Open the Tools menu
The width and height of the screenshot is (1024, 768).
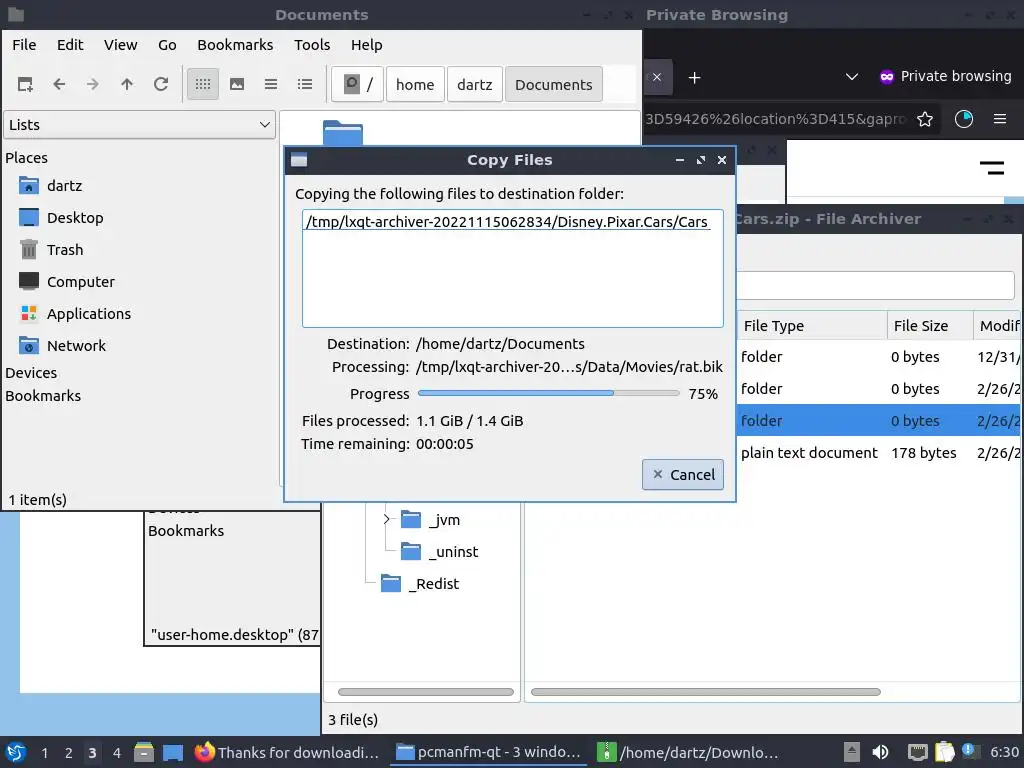[x=312, y=45]
